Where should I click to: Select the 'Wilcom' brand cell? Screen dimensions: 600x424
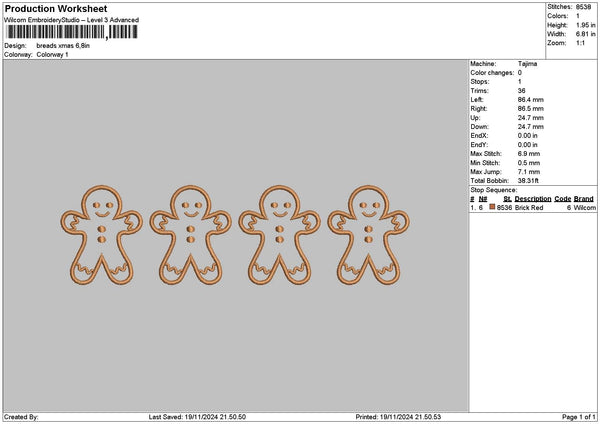click(584, 207)
